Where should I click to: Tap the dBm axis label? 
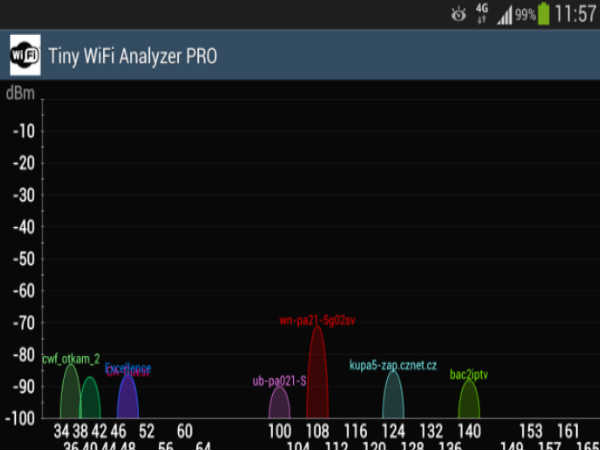(19, 95)
